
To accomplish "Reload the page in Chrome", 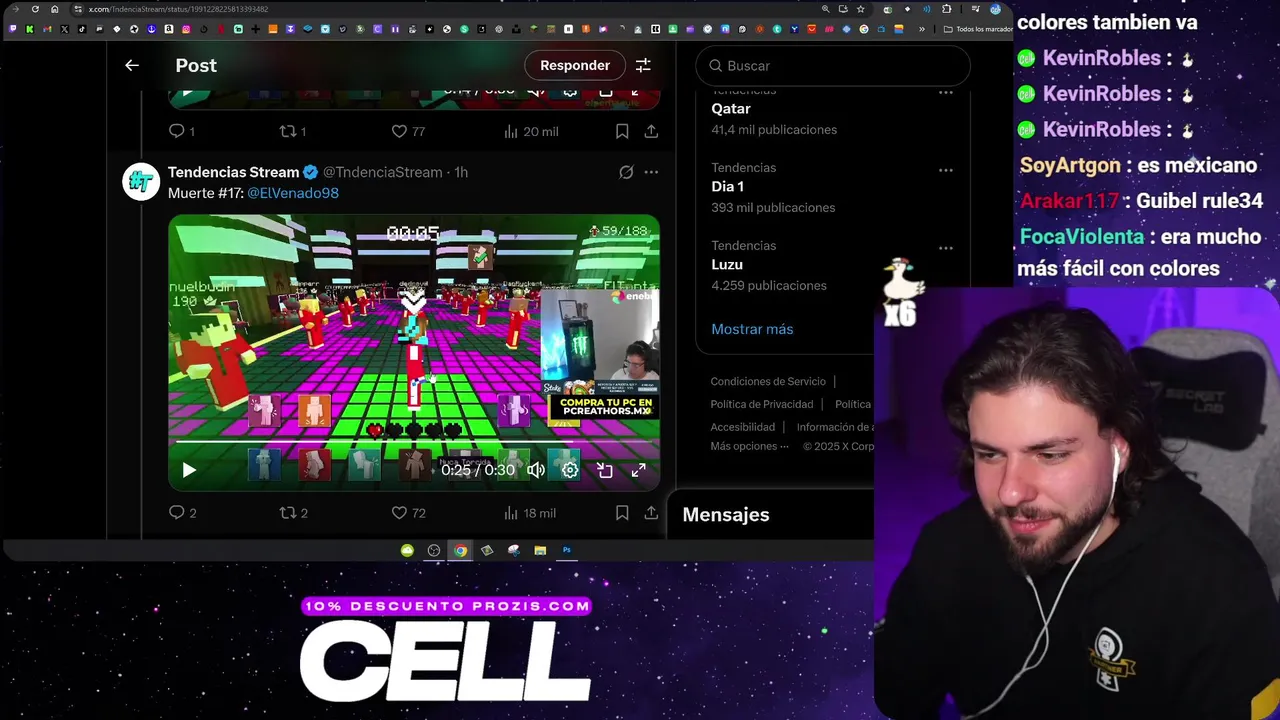I will (x=35, y=9).
